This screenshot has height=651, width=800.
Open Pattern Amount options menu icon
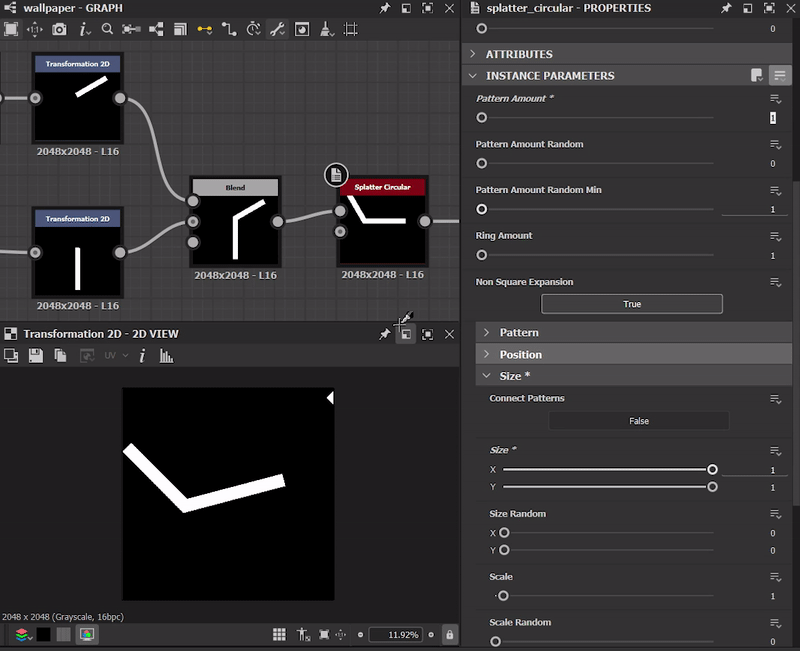tap(775, 99)
